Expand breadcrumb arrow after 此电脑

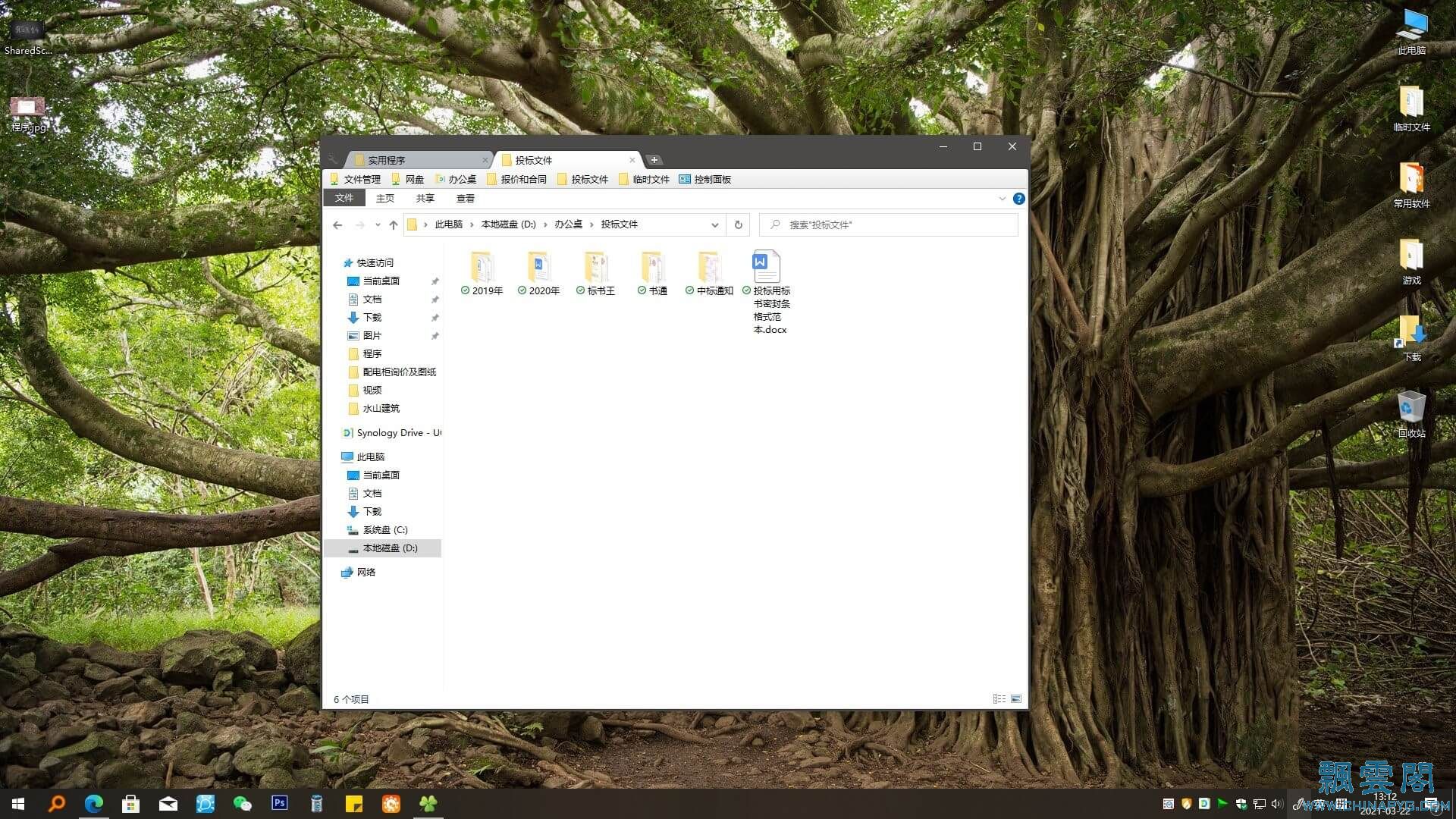pyautogui.click(x=472, y=224)
